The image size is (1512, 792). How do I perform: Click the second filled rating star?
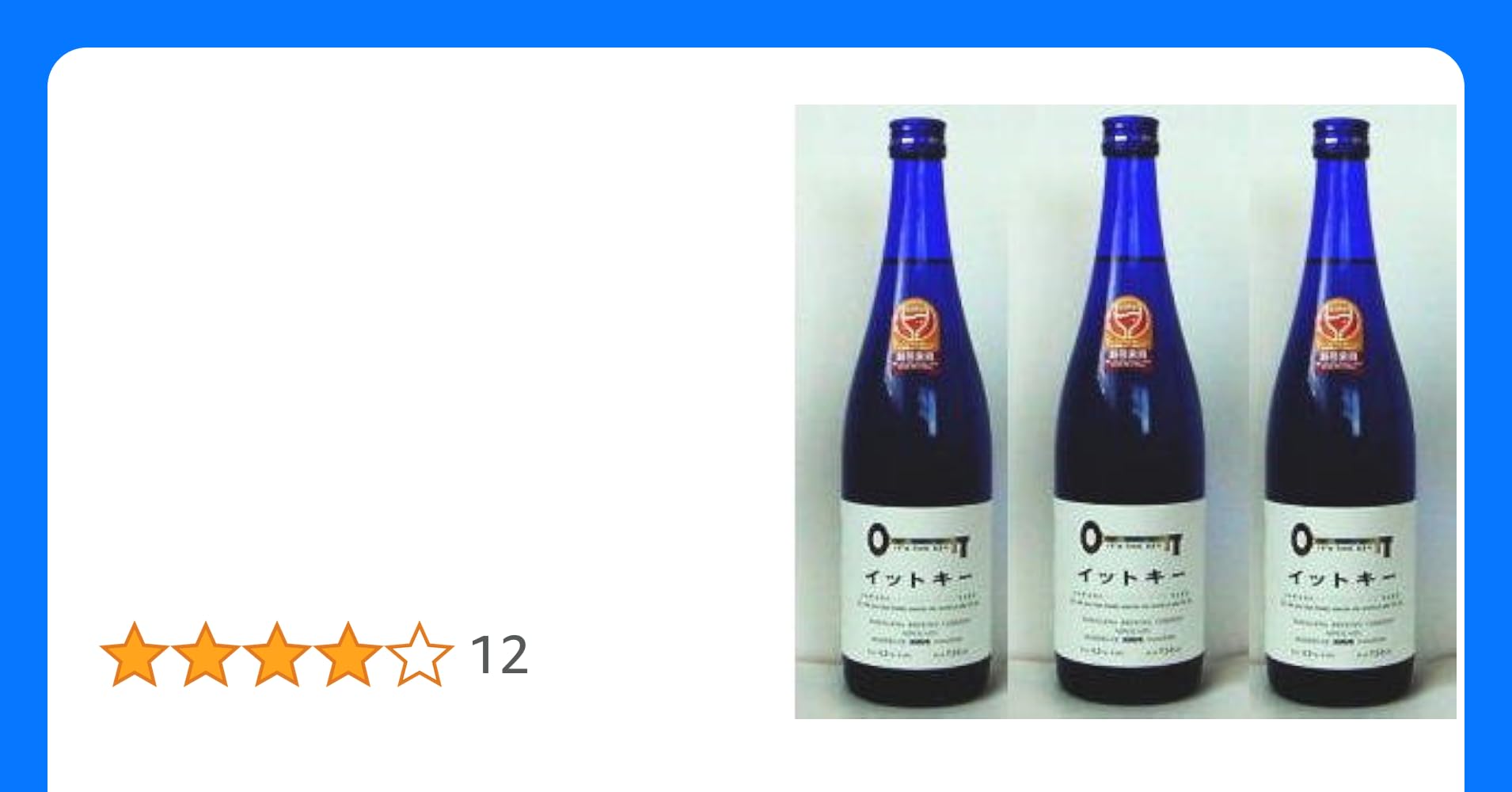tap(206, 654)
